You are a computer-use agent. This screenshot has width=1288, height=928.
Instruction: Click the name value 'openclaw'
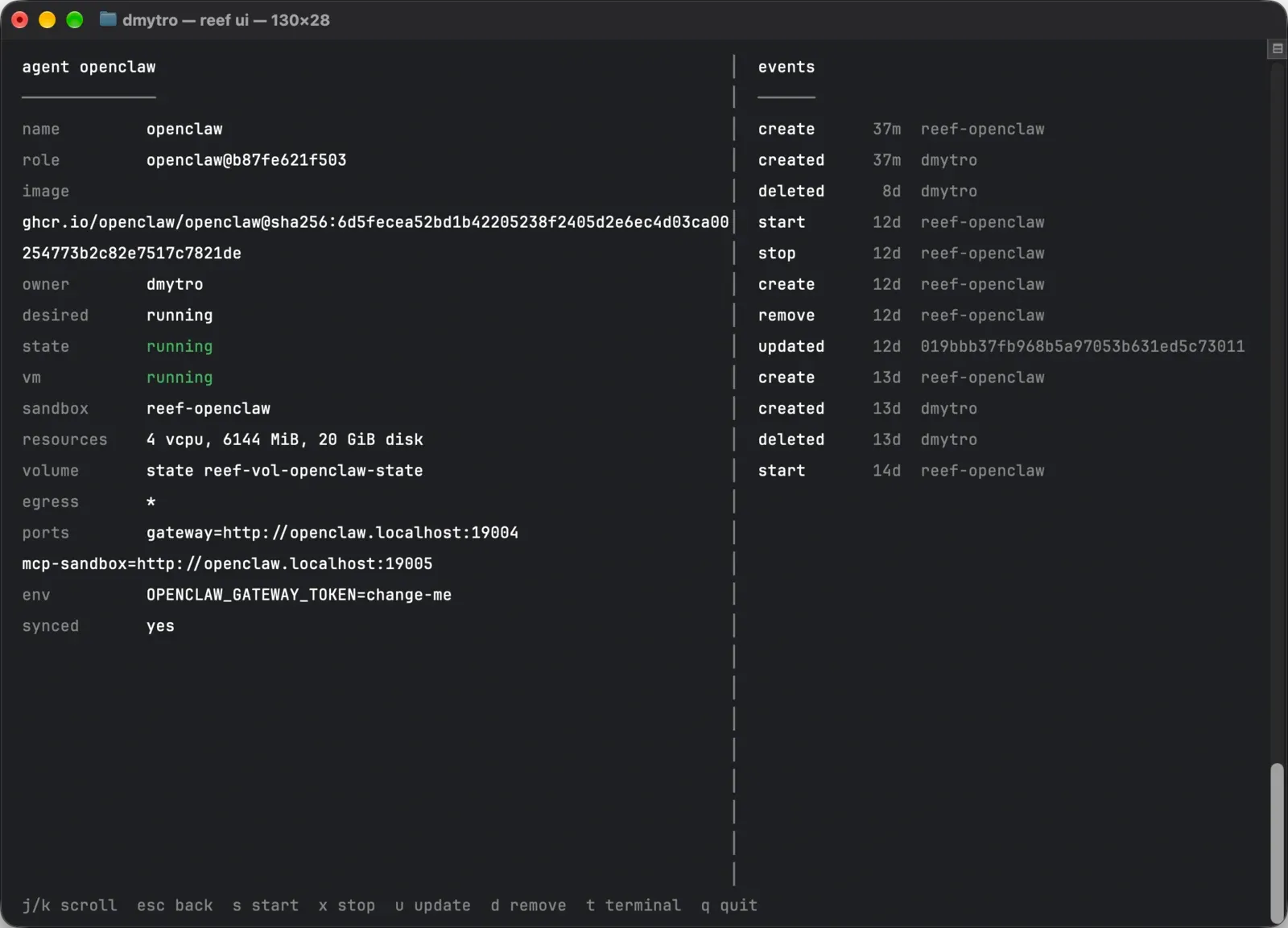pos(184,129)
